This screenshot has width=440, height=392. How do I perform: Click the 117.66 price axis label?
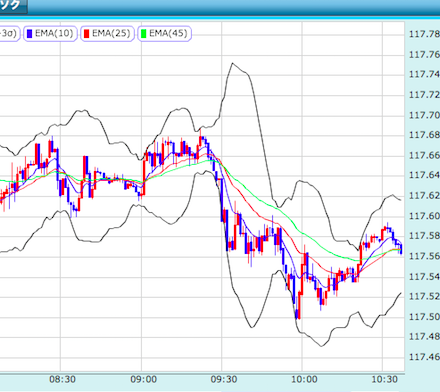[x=424, y=155]
